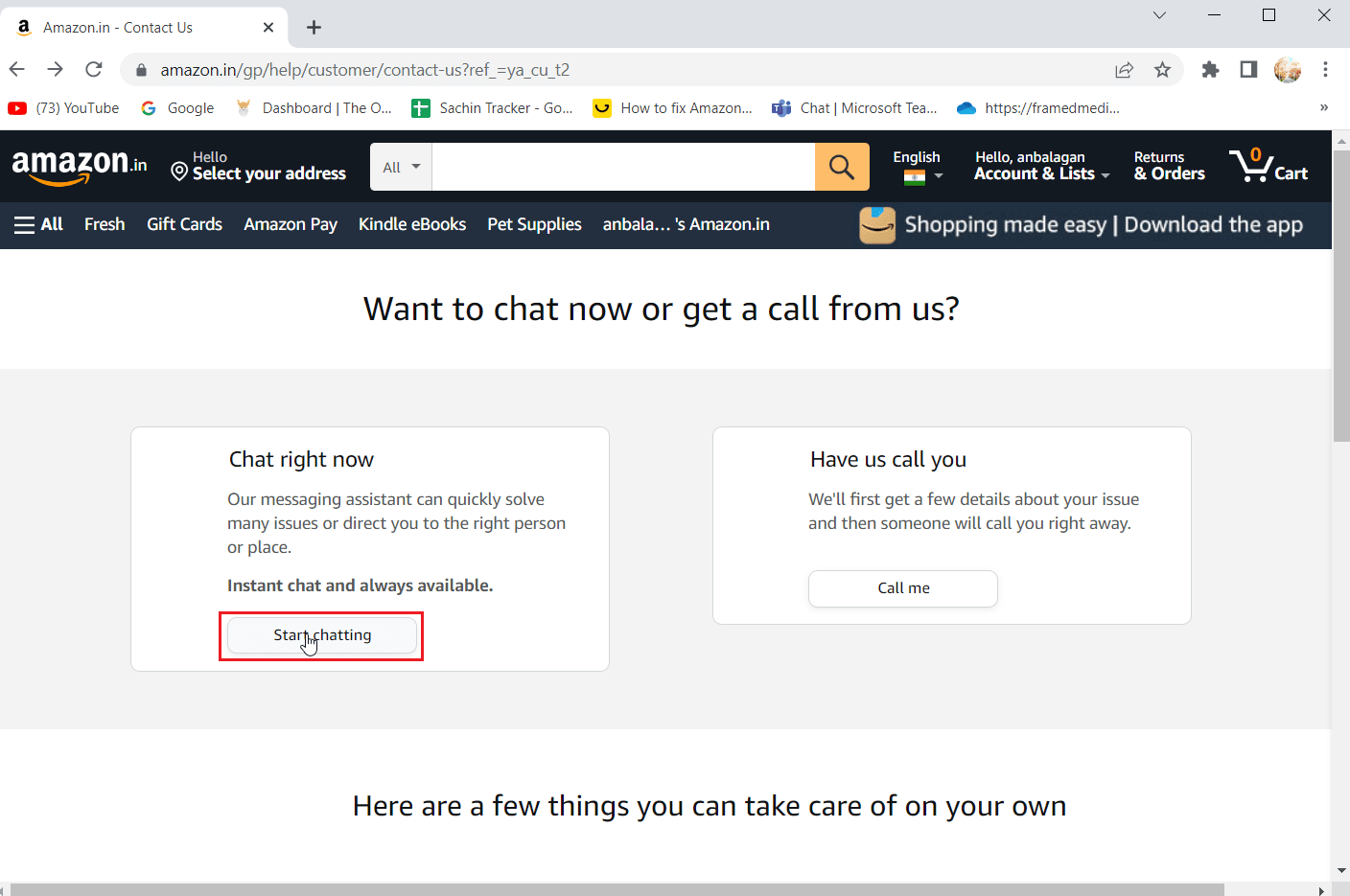Open the Chrome profile avatar
1350x896 pixels.
[1287, 69]
